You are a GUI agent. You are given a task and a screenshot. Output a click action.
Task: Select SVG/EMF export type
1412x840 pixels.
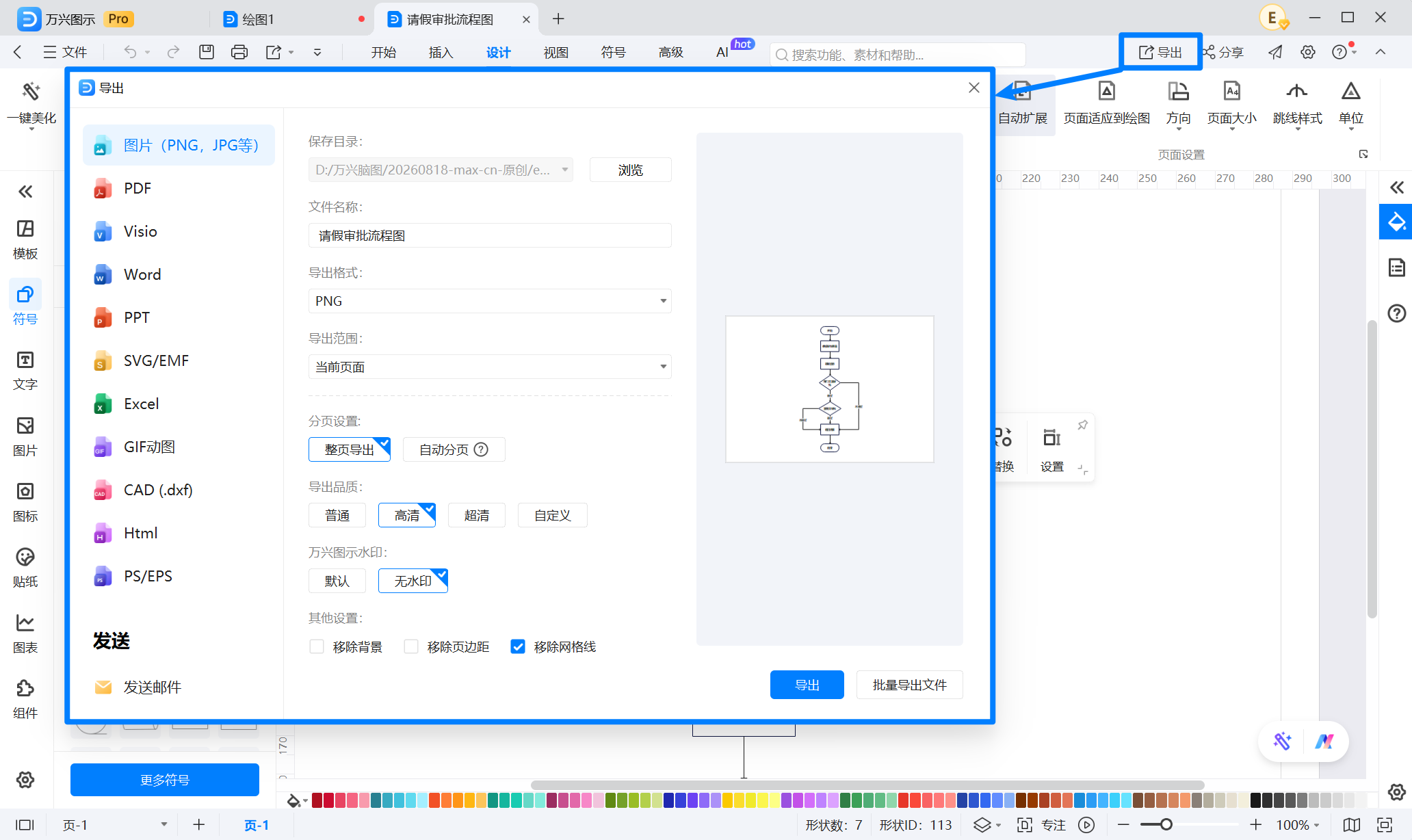point(179,360)
